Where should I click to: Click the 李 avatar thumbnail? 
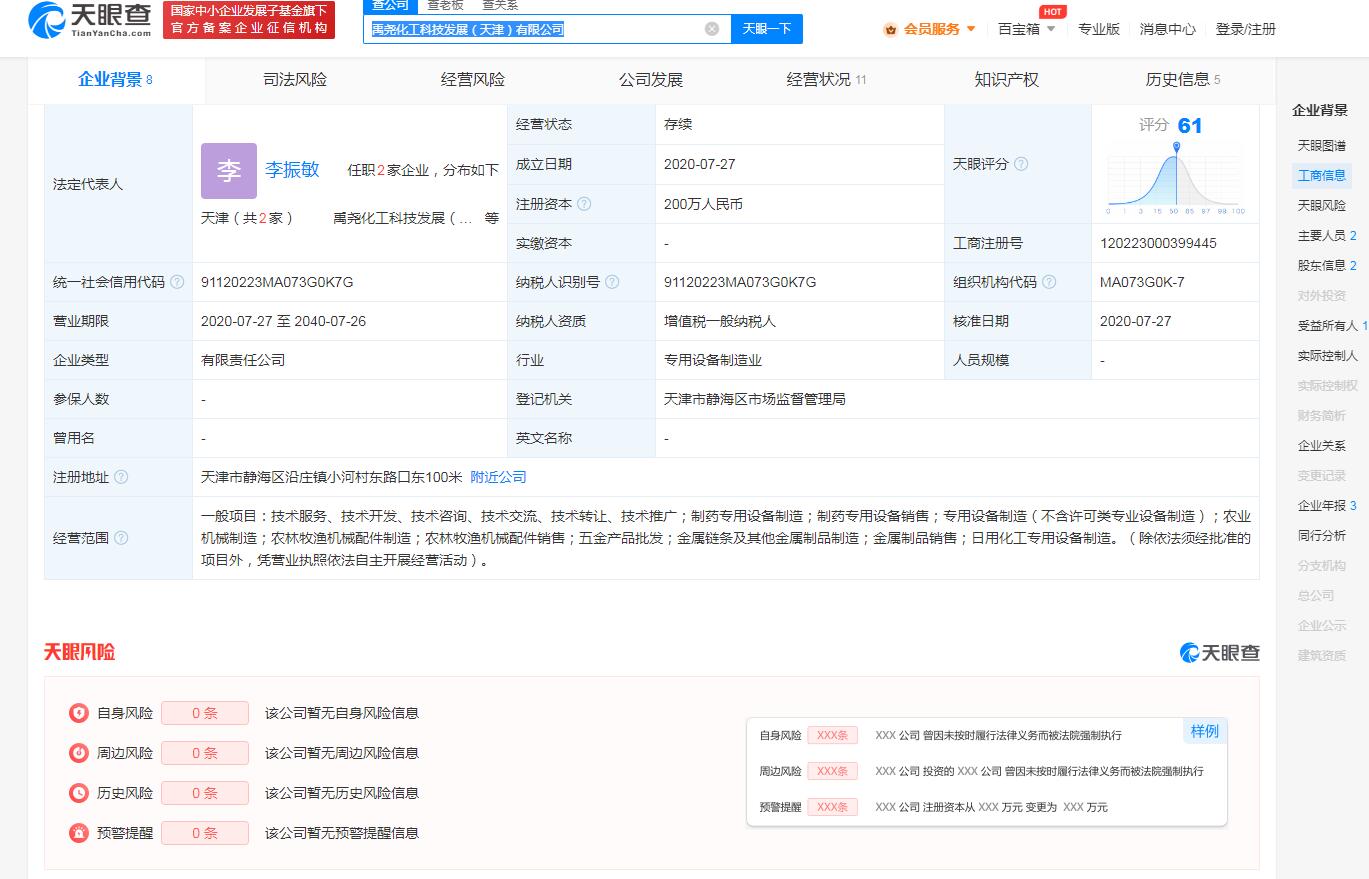(229, 171)
